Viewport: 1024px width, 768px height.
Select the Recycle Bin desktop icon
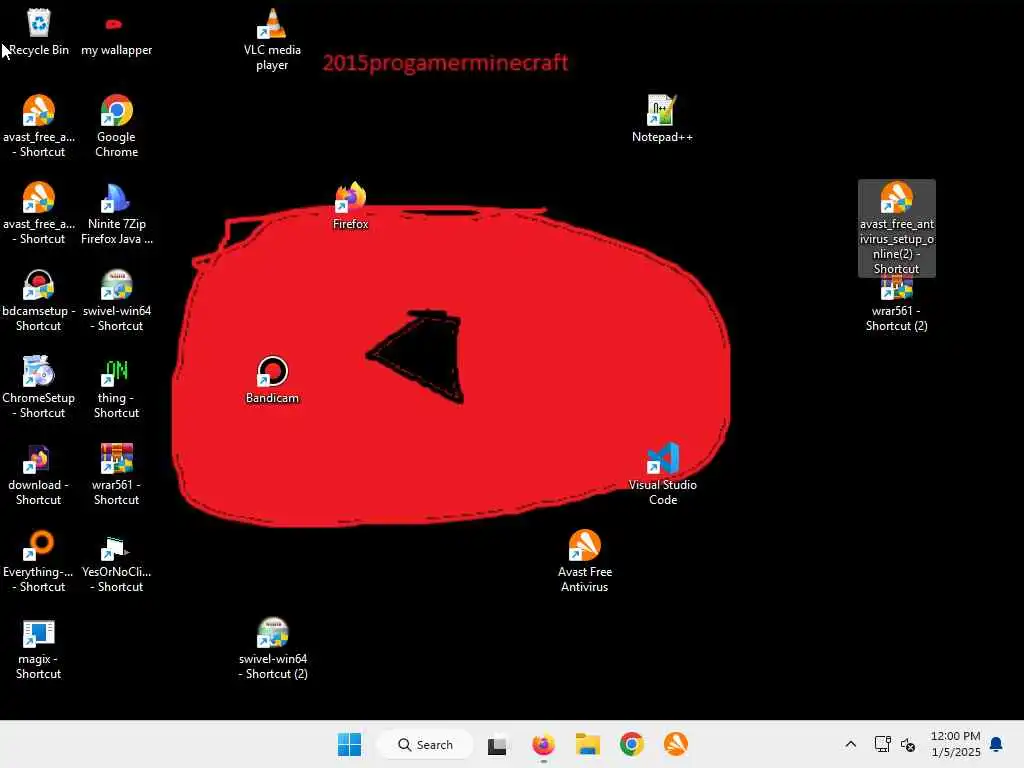coord(39,32)
